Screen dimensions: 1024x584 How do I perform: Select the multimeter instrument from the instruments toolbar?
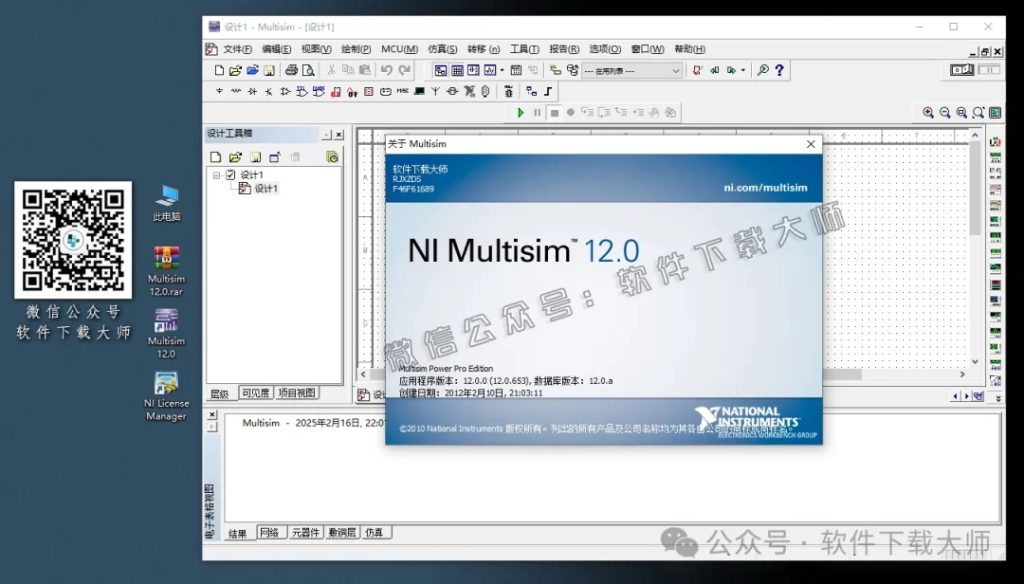tap(994, 141)
